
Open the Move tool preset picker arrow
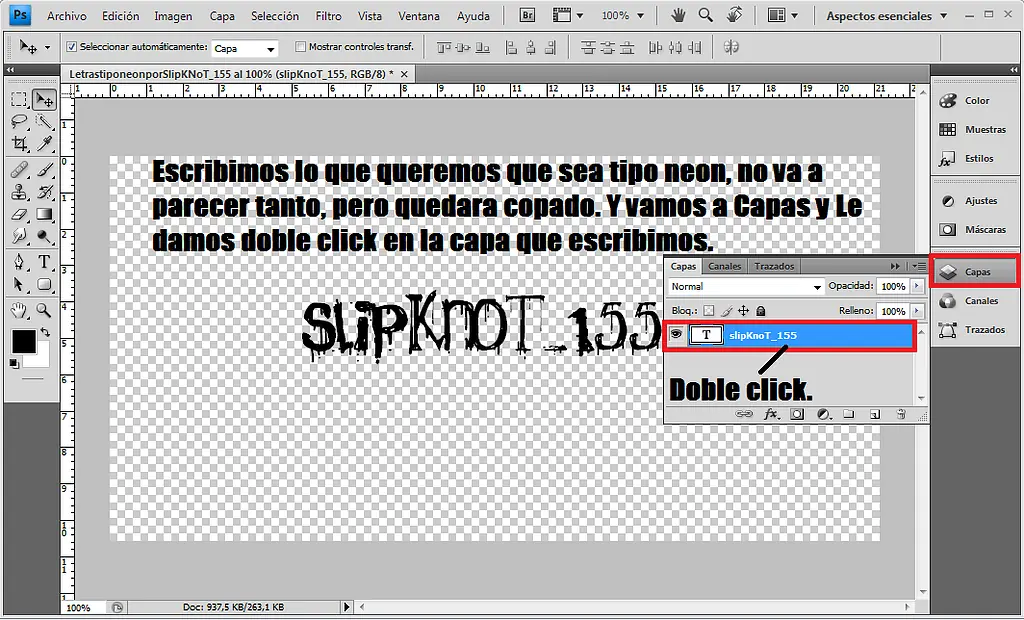[x=47, y=48]
